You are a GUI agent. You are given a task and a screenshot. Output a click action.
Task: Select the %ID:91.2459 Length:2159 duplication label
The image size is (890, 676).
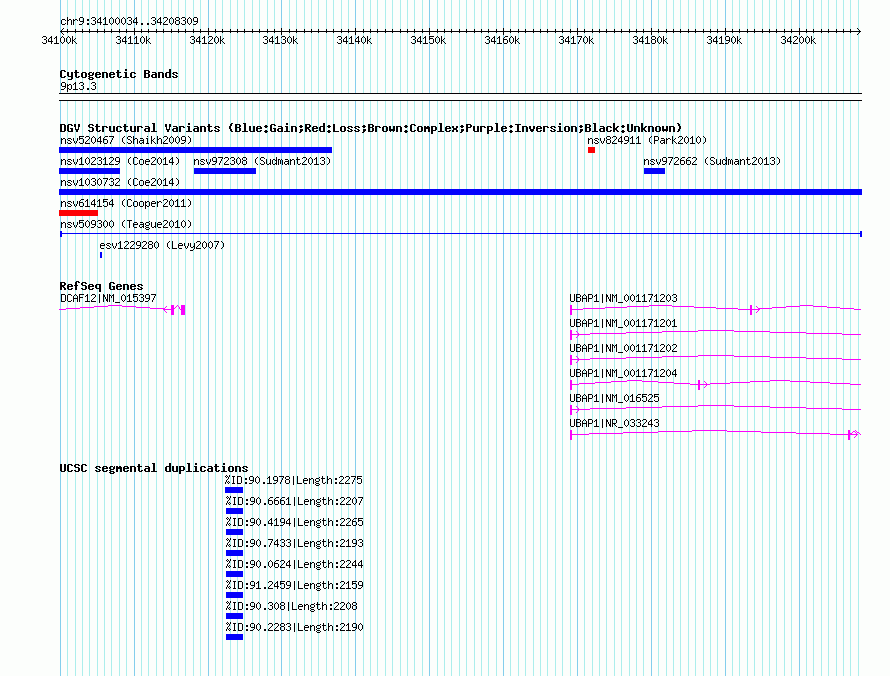point(294,585)
